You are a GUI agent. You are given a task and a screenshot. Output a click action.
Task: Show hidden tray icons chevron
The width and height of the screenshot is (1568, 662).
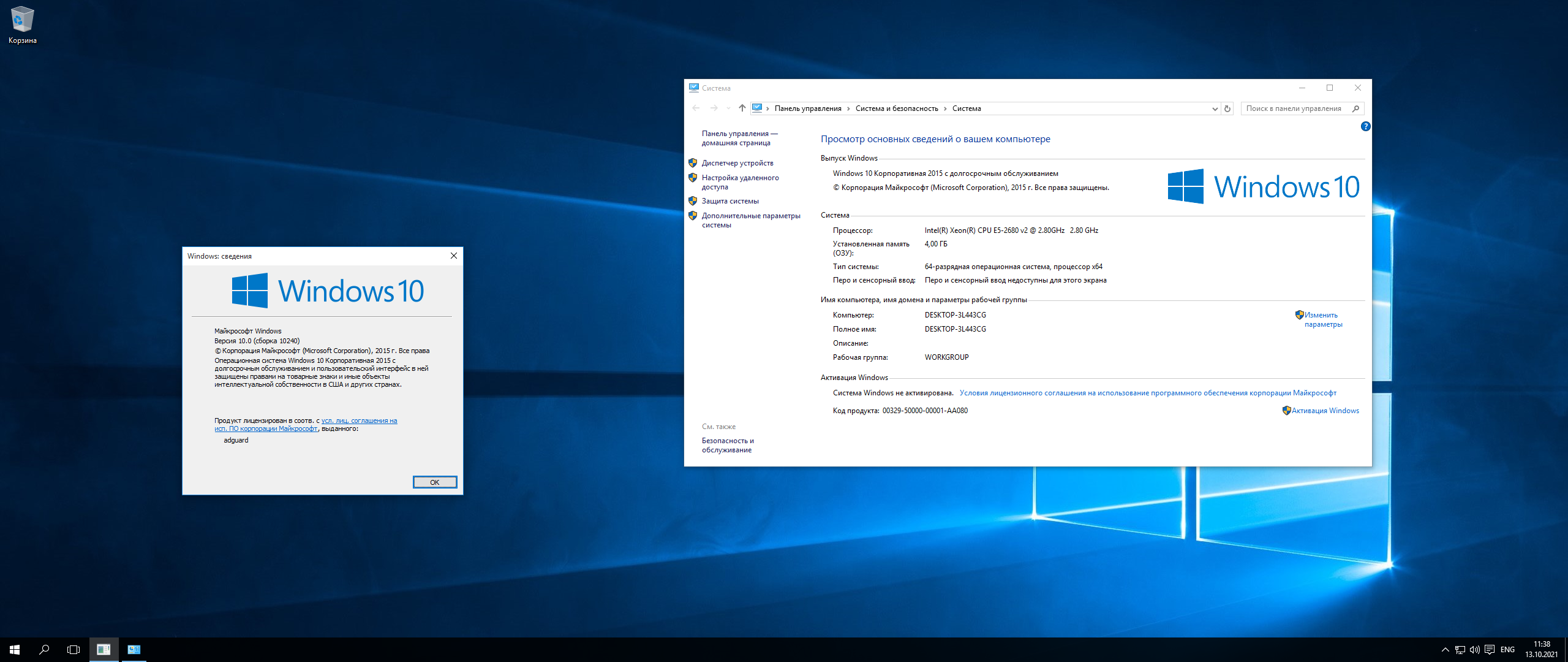1445,650
